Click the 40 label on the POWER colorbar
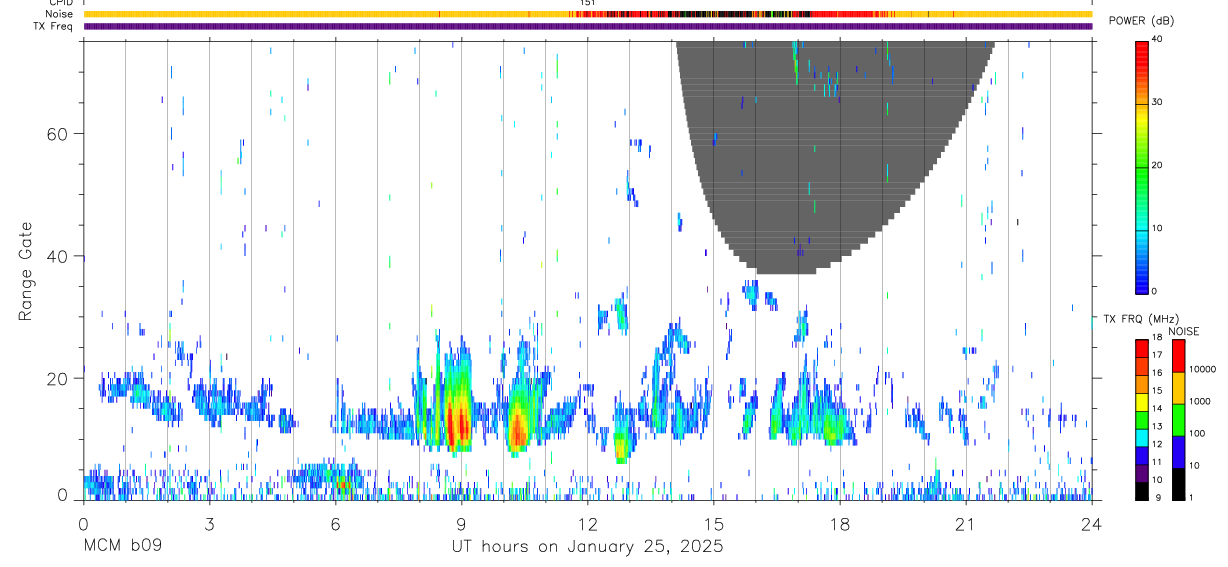 point(1158,39)
